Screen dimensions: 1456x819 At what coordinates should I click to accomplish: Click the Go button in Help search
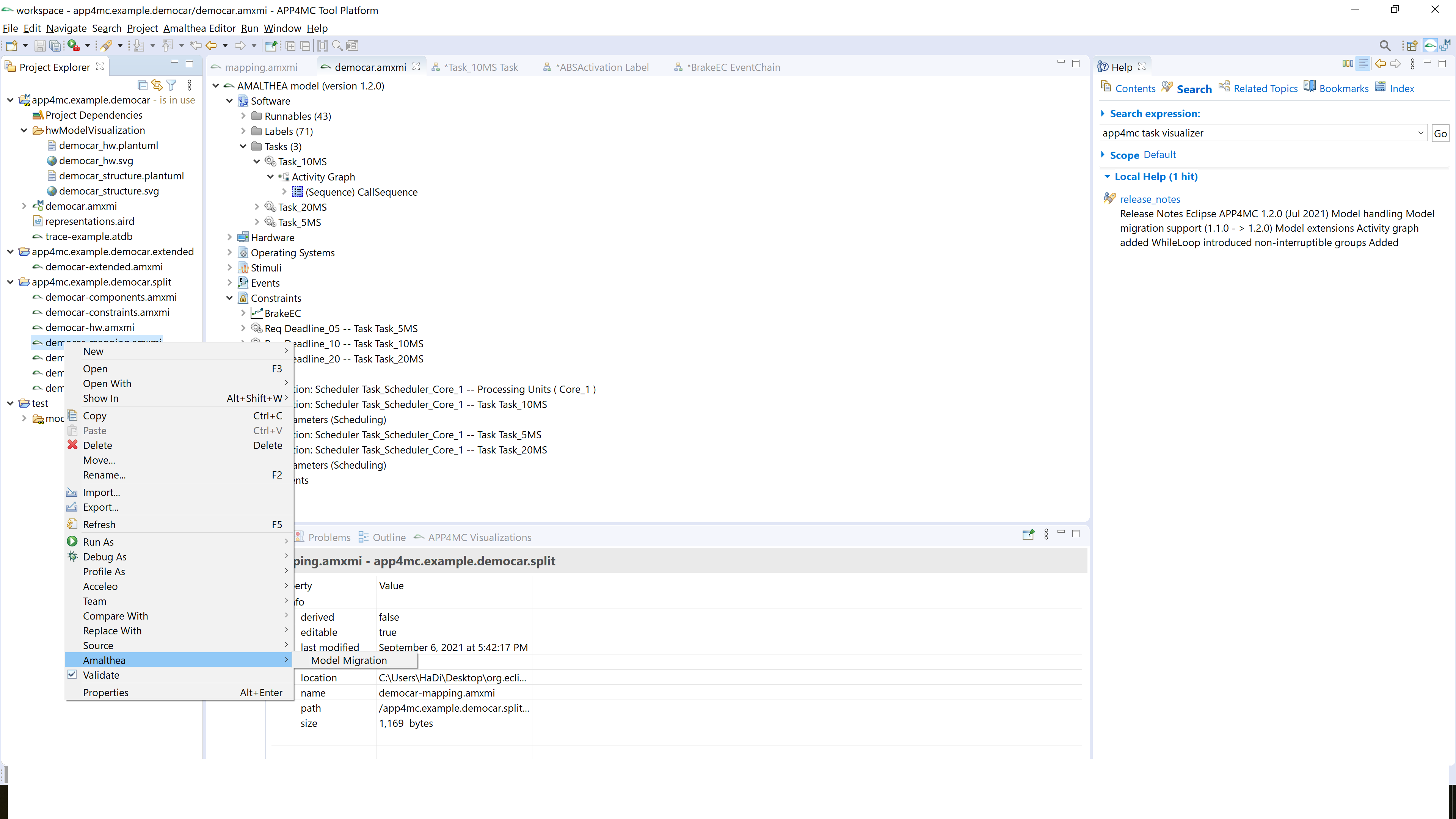tap(1440, 133)
